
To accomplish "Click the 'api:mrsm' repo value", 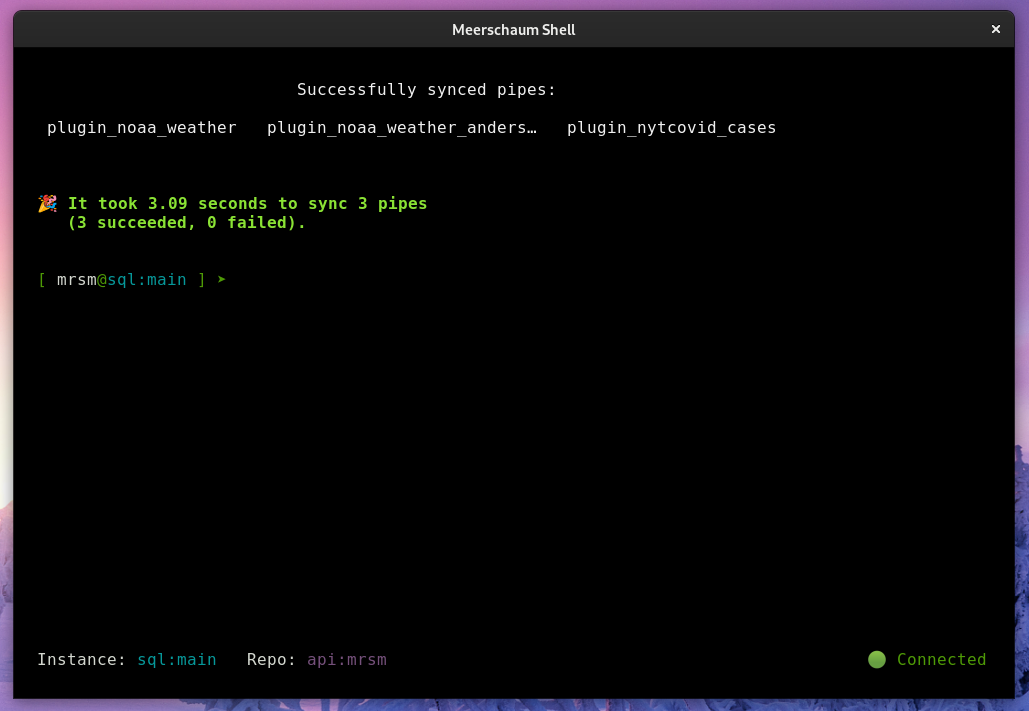I will pyautogui.click(x=347, y=659).
